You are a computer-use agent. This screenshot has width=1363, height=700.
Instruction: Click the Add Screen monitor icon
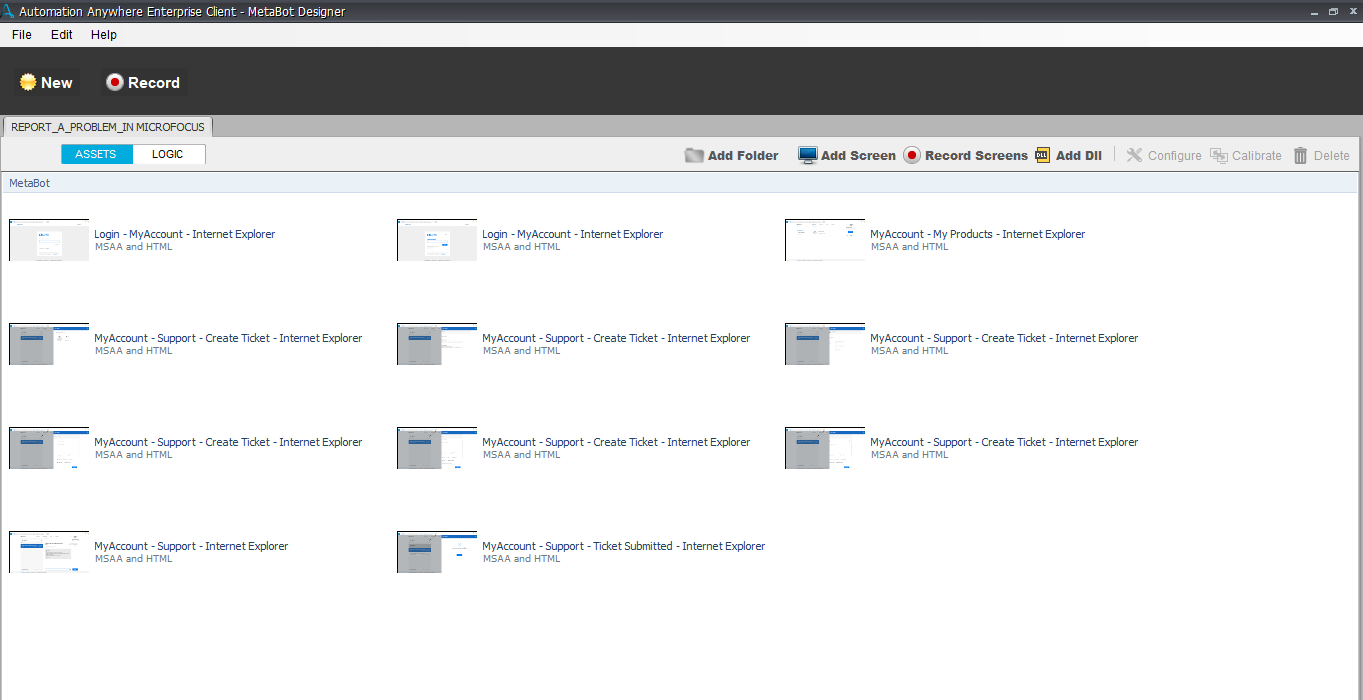808,155
